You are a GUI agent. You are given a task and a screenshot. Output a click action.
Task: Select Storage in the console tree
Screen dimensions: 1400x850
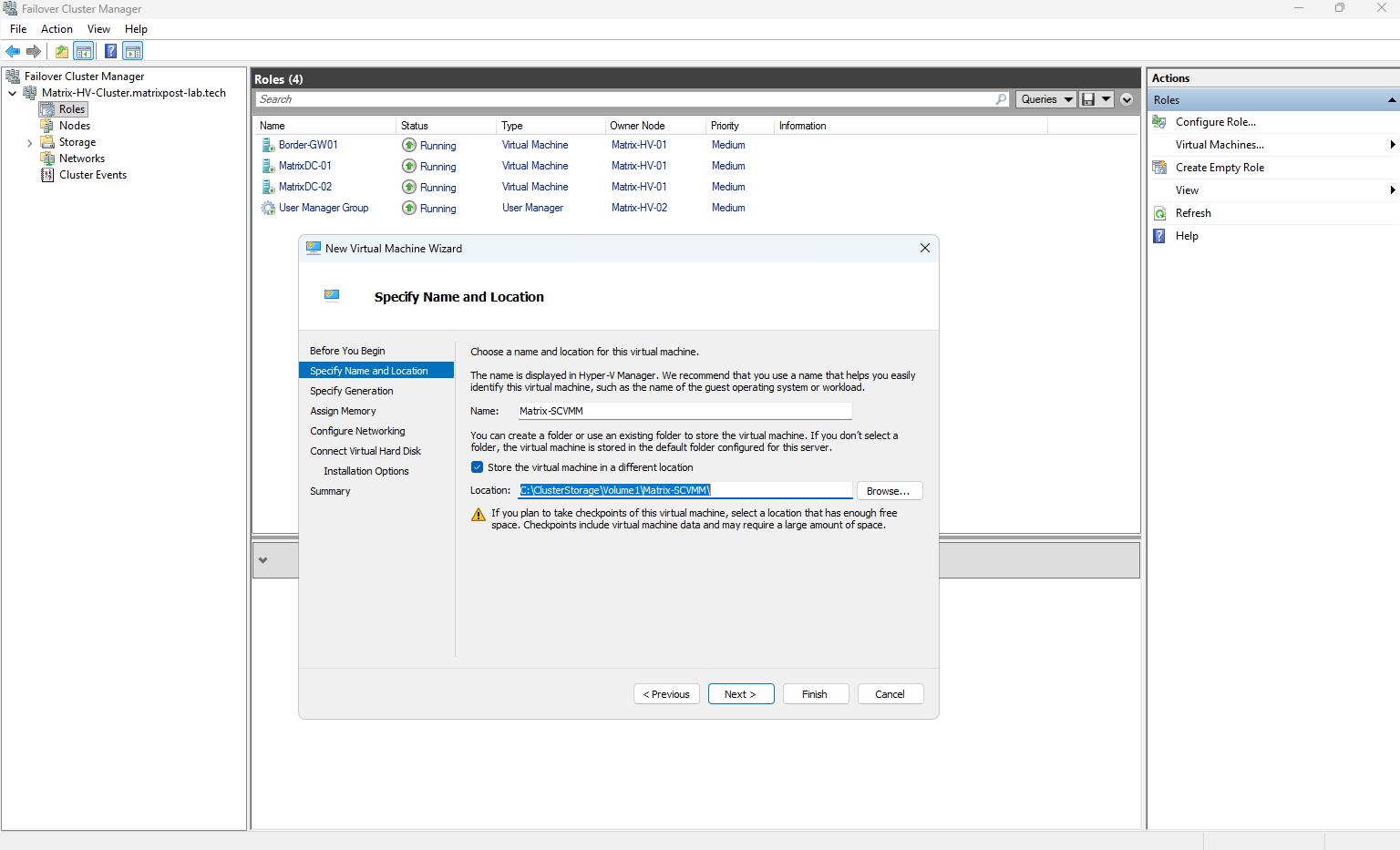tap(77, 142)
